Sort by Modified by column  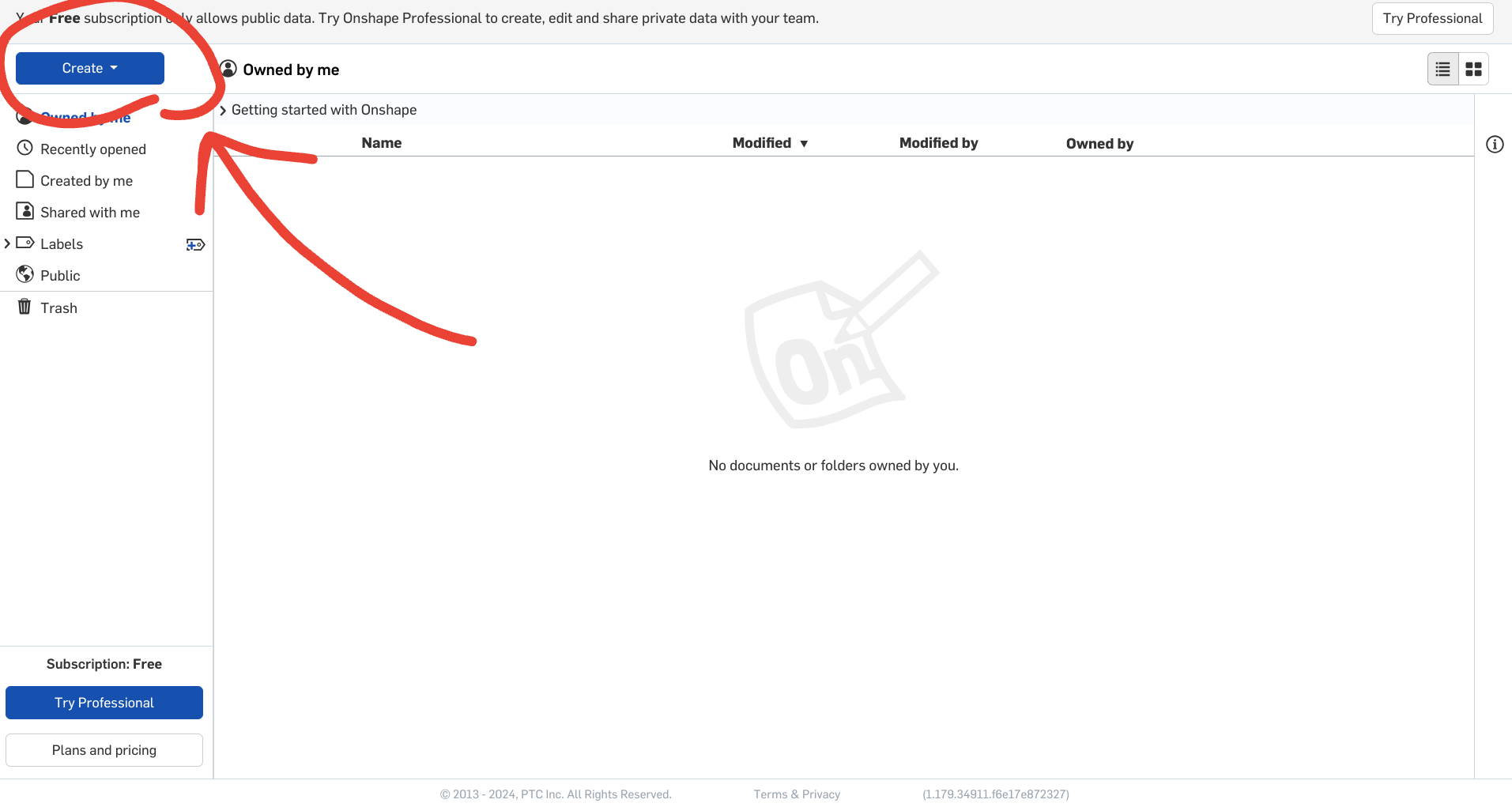[938, 143]
